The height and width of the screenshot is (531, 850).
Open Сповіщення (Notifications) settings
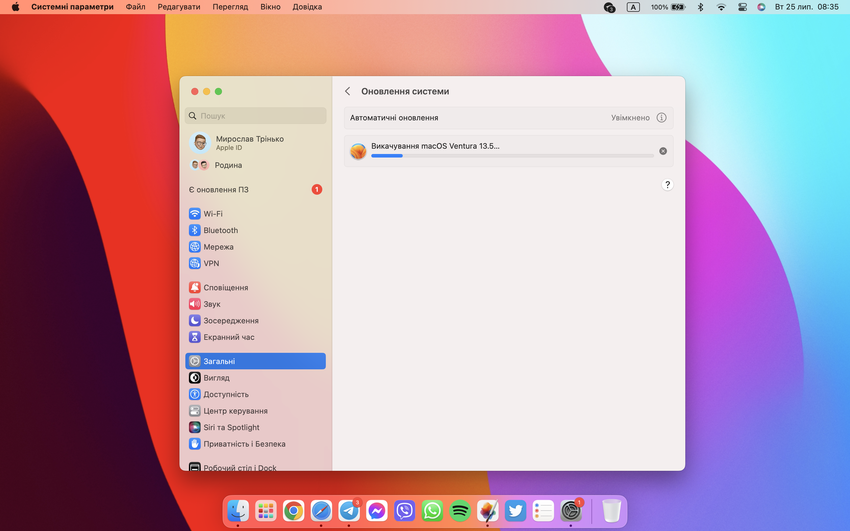tap(225, 287)
